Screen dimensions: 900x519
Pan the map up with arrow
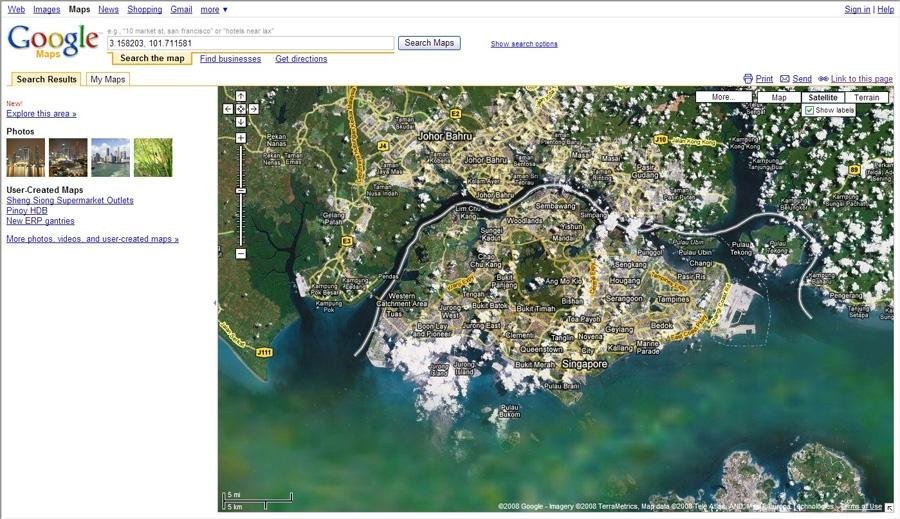click(x=241, y=96)
